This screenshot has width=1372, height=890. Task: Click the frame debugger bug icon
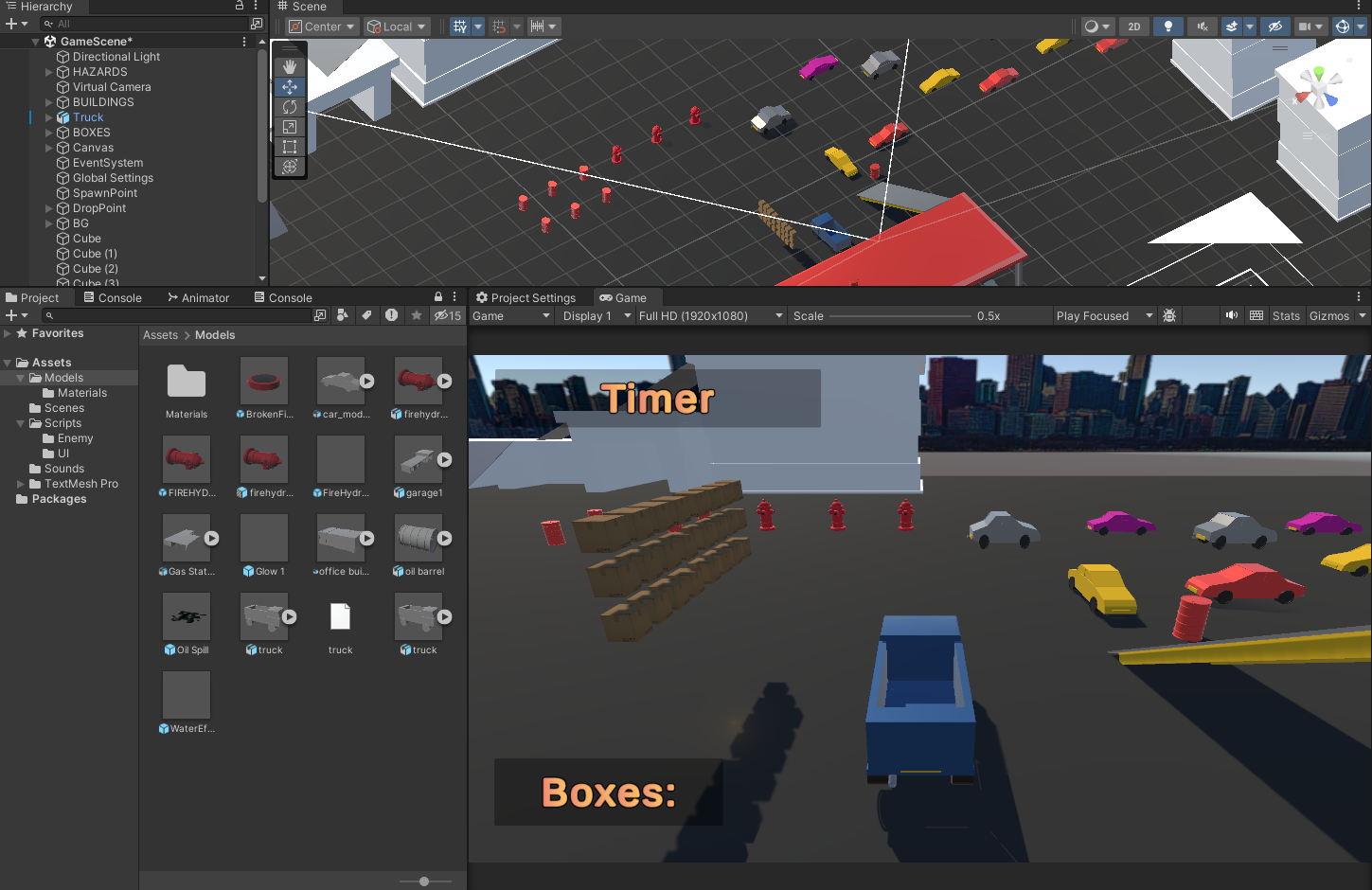(1169, 315)
